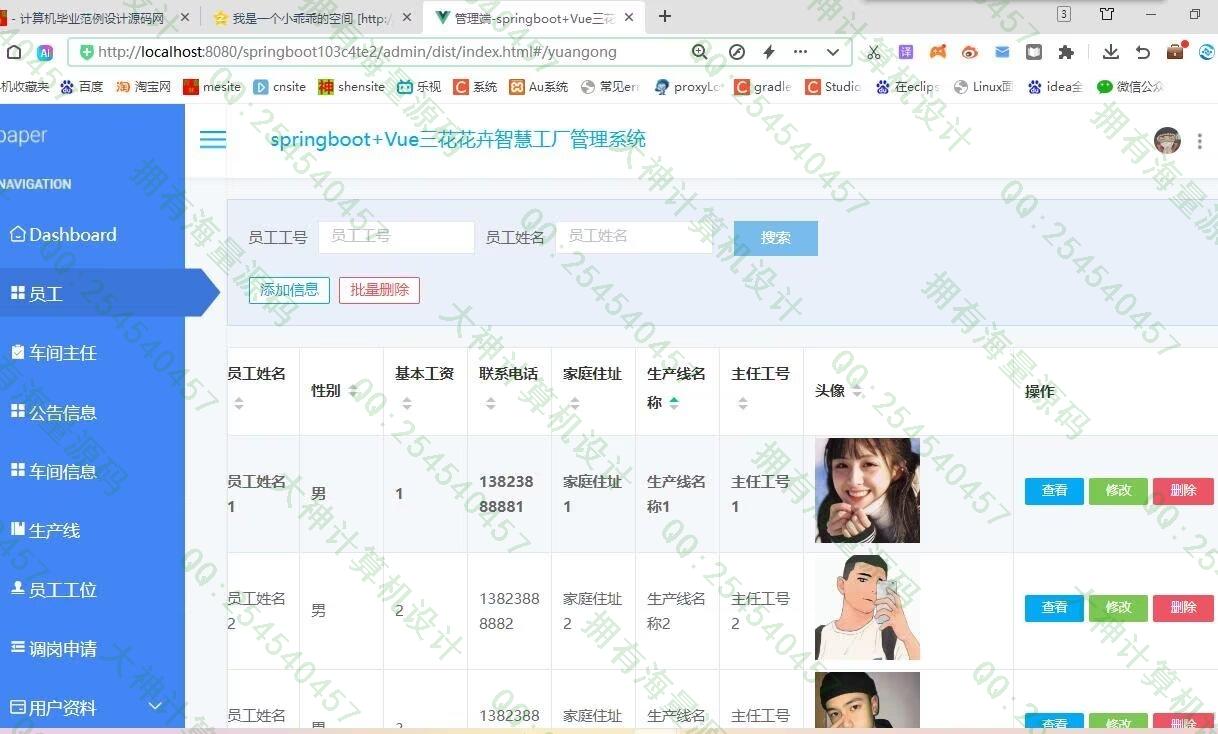Screen dimensions: 1218x734
Task: Focus the 员工工号 search input
Action: click(x=396, y=237)
